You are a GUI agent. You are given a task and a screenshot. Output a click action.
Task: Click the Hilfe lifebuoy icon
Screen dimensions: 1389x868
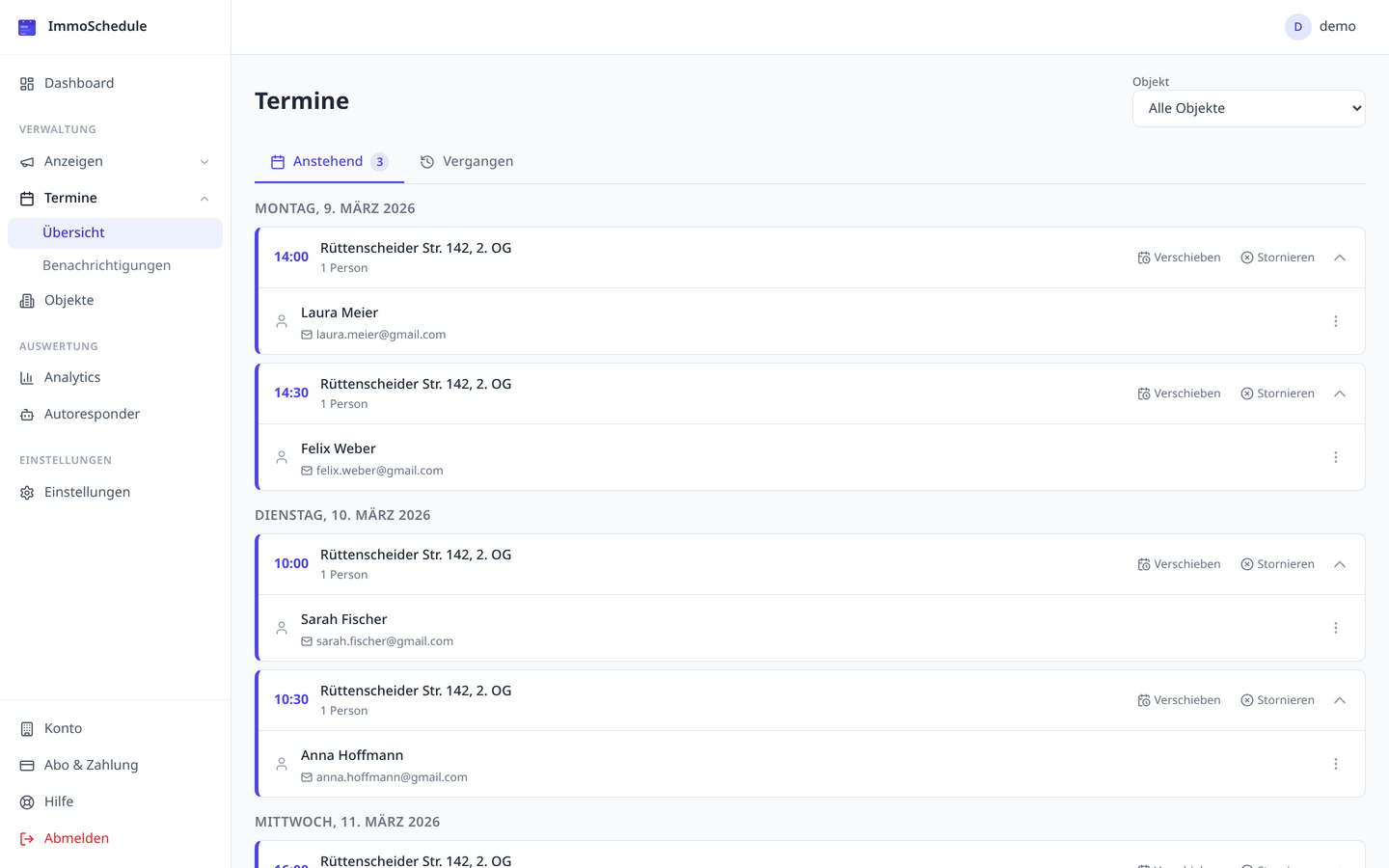coord(27,802)
